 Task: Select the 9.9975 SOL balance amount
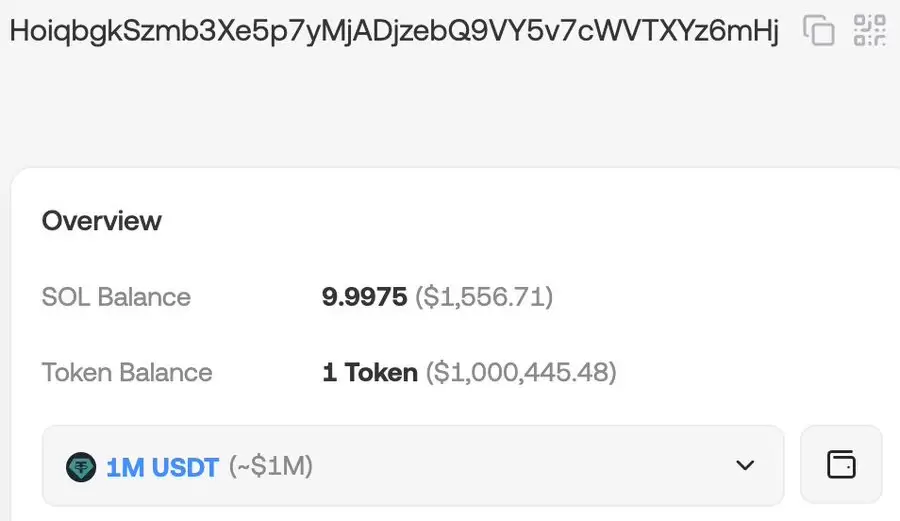click(x=364, y=297)
